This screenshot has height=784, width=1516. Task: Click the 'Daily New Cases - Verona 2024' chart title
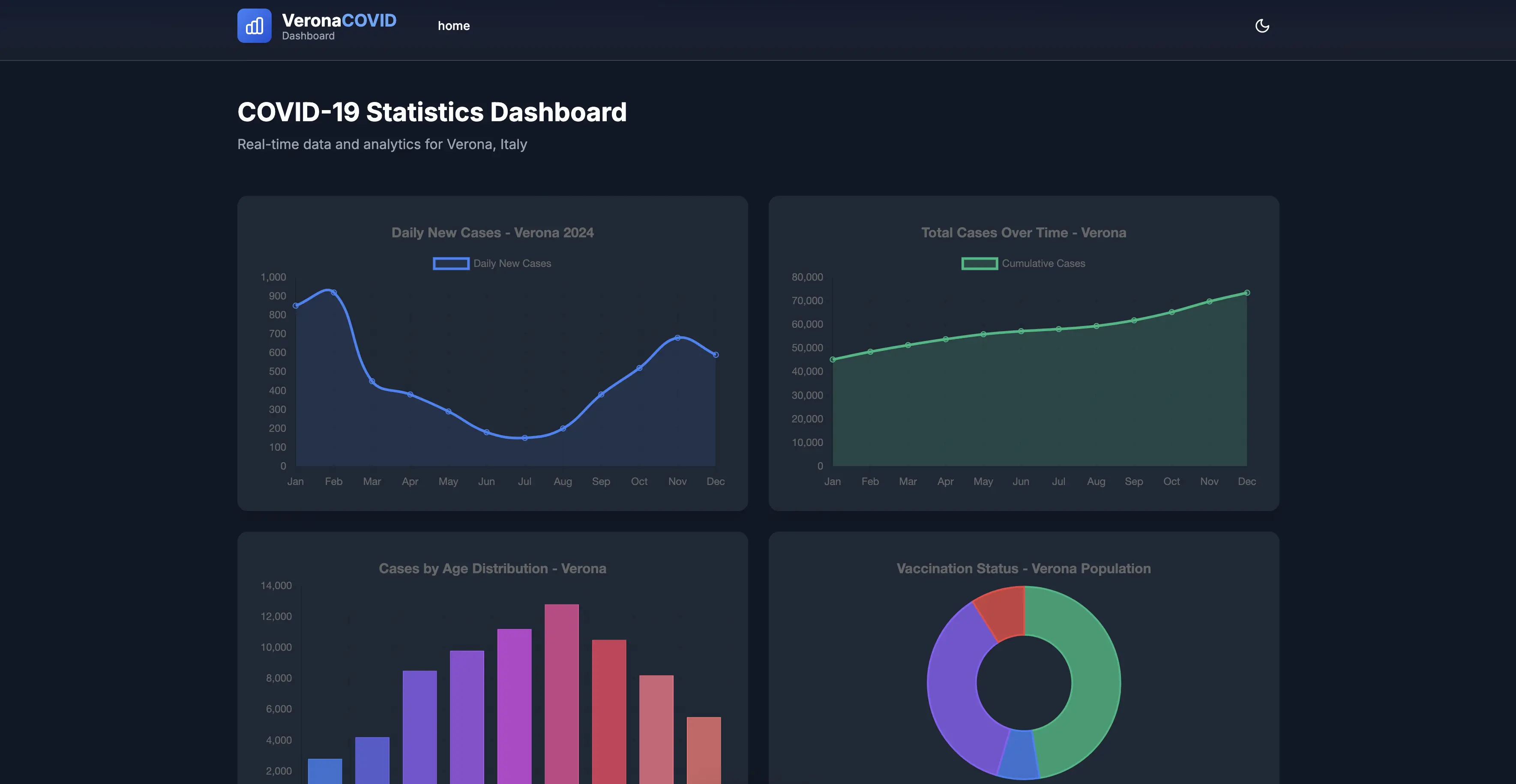493,233
